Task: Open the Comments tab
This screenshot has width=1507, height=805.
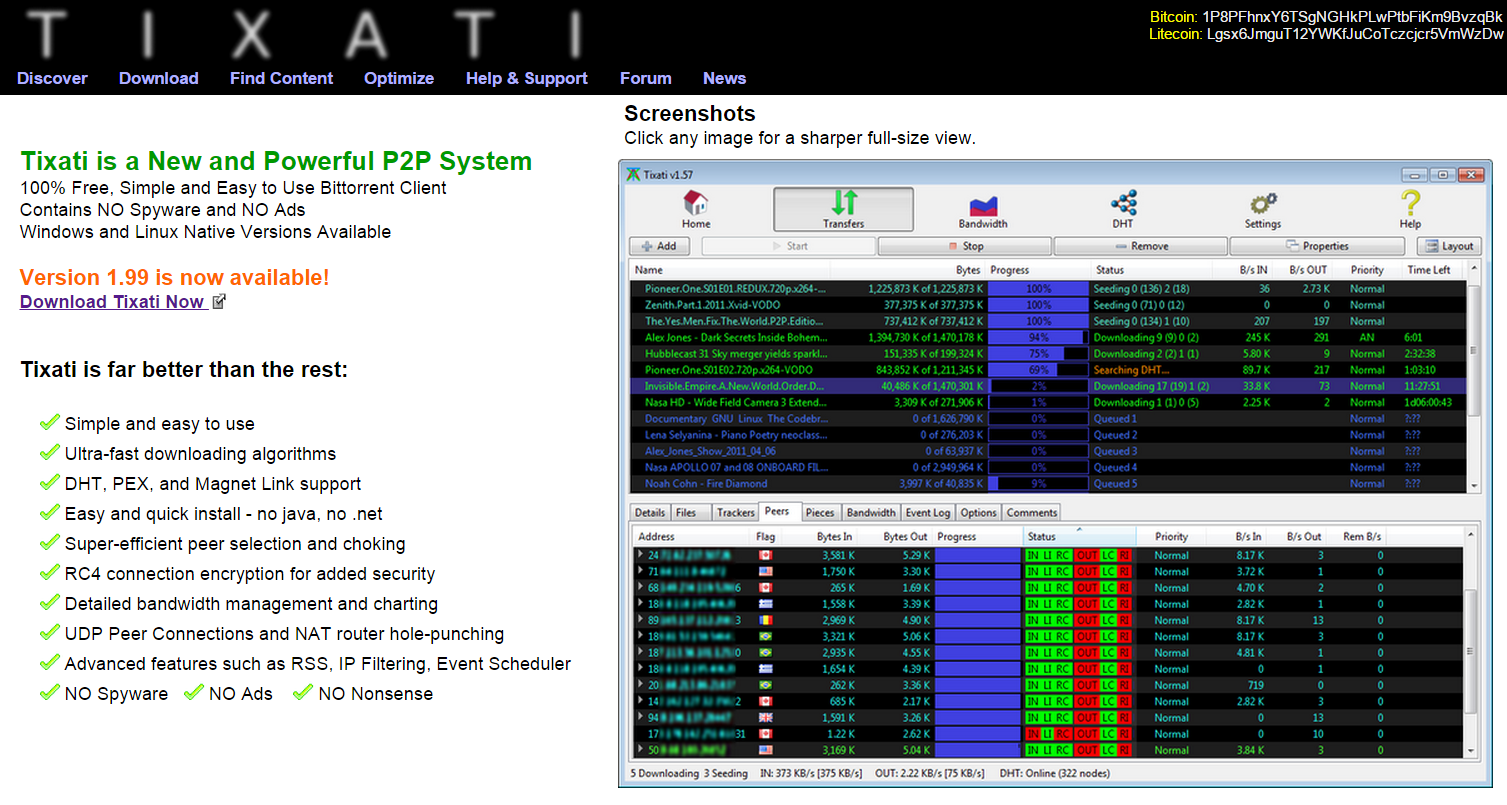Action: 1032,512
